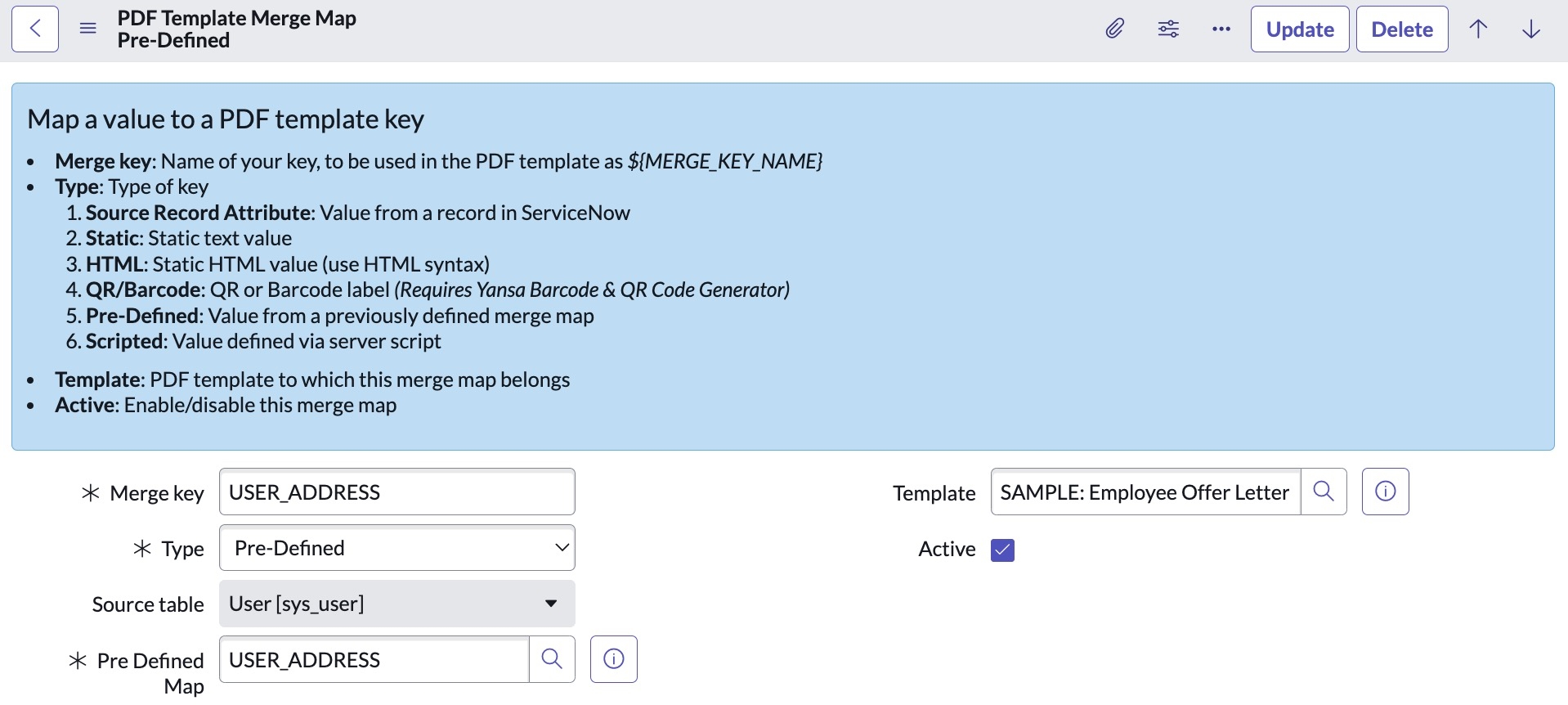Click into the Merge key field
The image size is (1568, 705).
397,492
